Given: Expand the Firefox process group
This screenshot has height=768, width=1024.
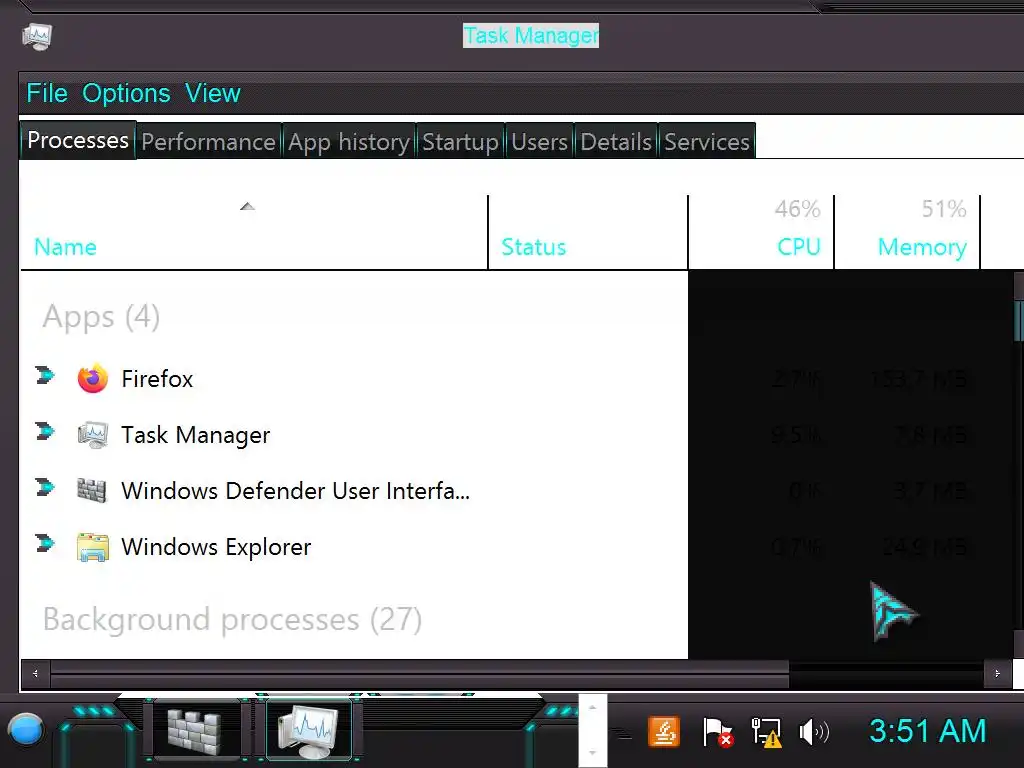Looking at the screenshot, I should pyautogui.click(x=44, y=376).
